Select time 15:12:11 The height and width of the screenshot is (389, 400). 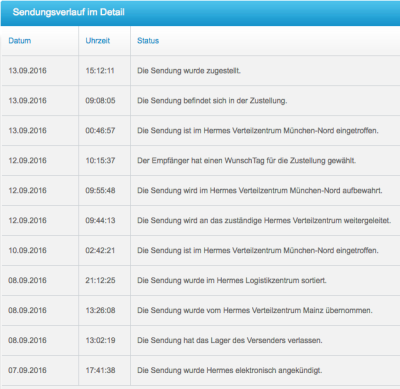click(100, 71)
